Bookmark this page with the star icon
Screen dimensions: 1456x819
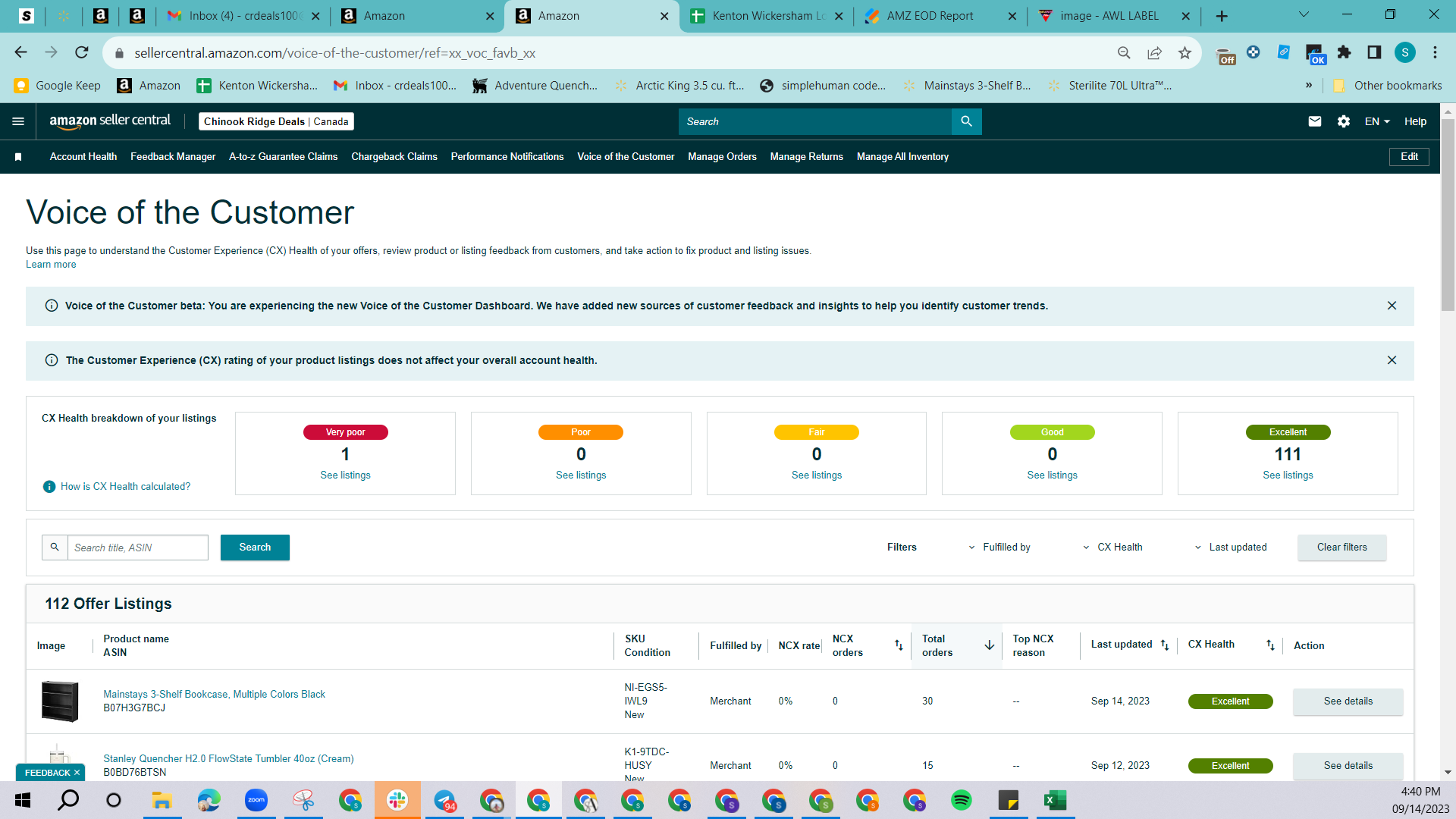point(1185,52)
